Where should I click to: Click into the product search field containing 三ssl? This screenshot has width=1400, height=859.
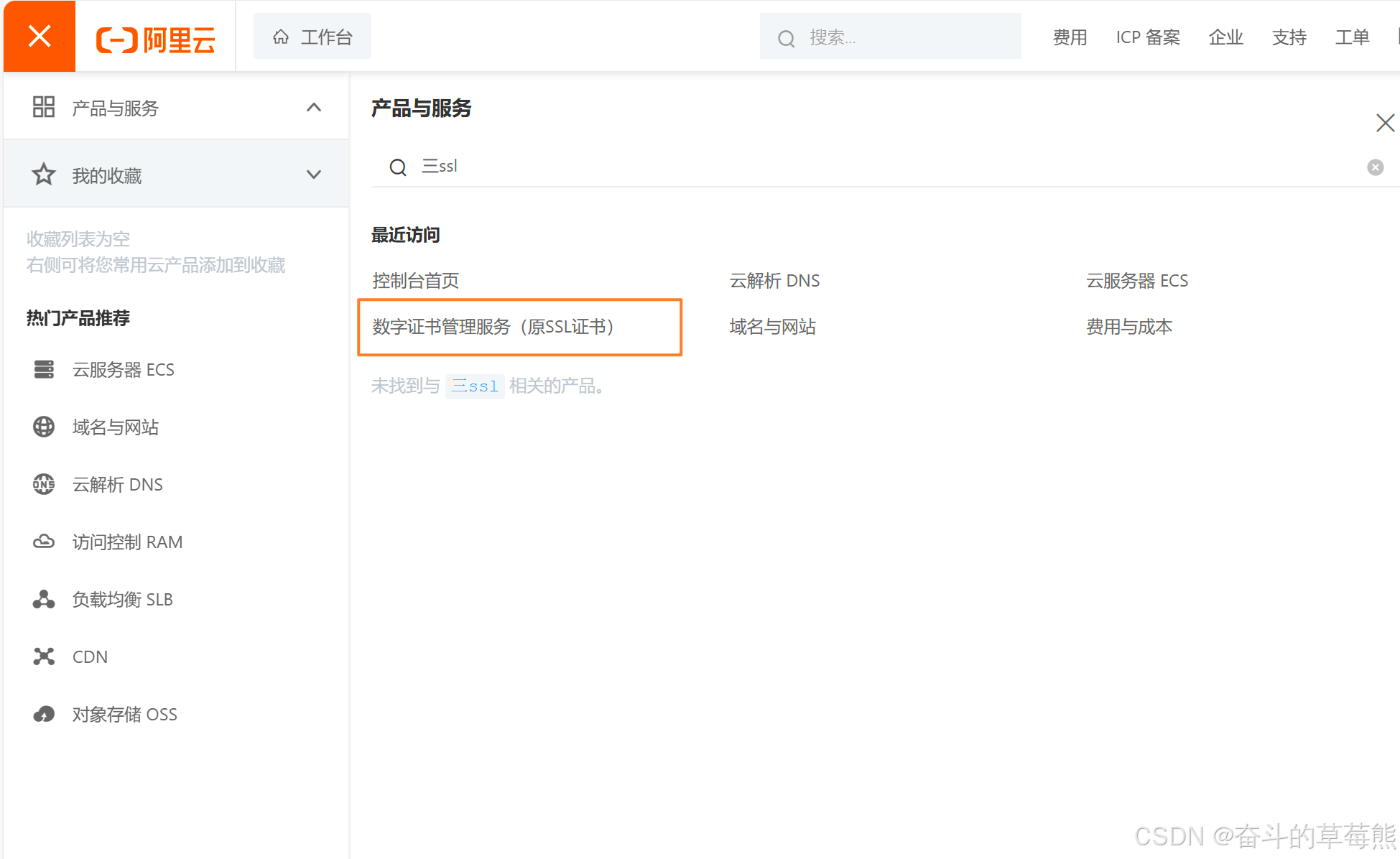[885, 167]
